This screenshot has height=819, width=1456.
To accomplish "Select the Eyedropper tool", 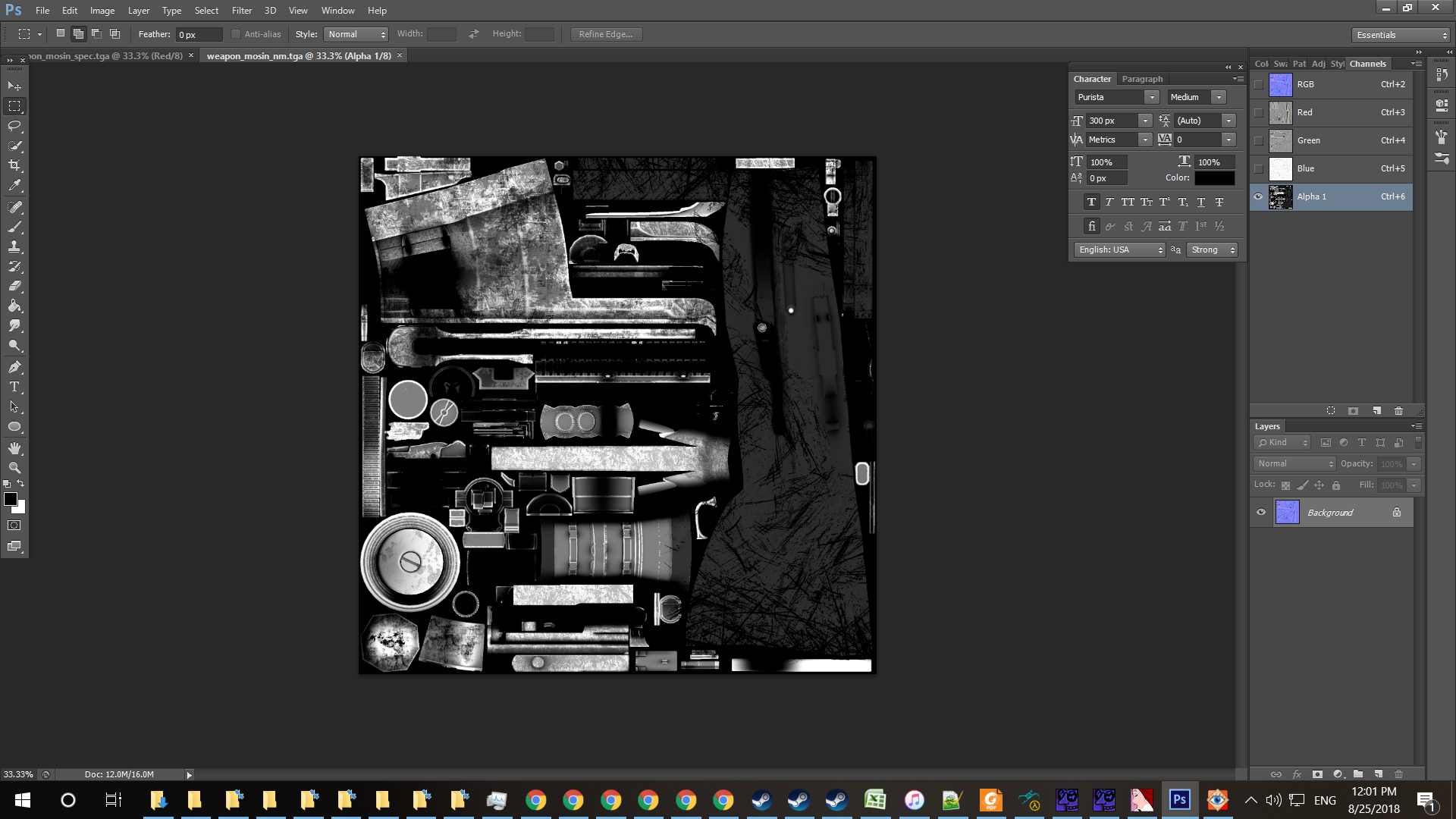I will (14, 185).
